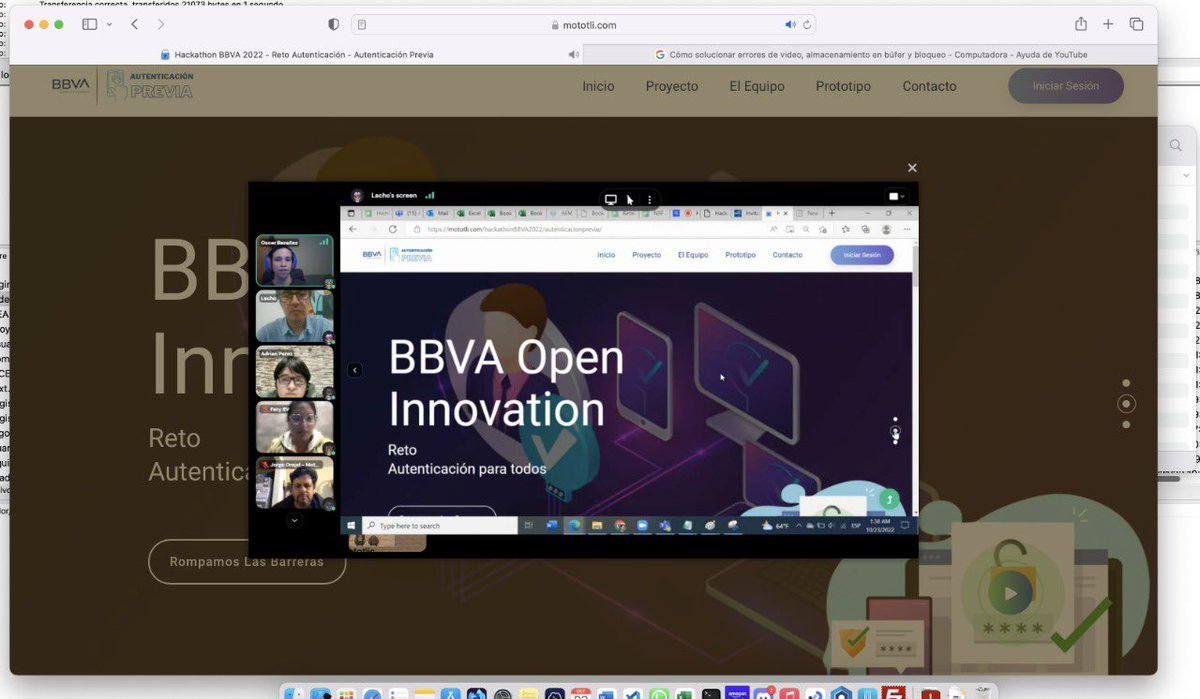Collapse participant strip with left arrow

[x=354, y=370]
